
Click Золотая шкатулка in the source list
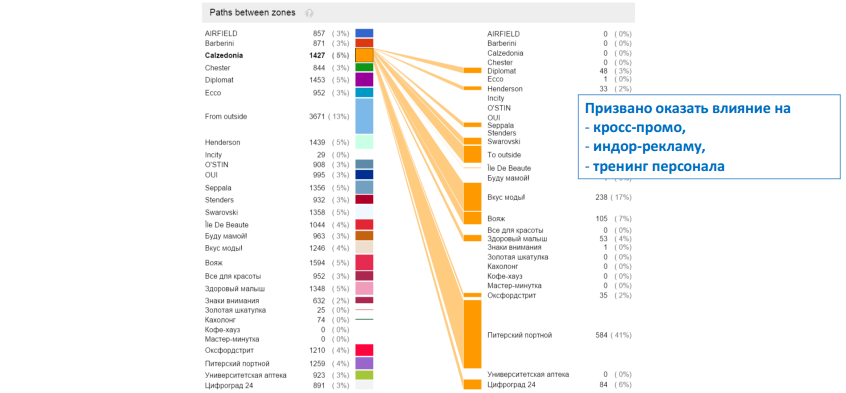(x=235, y=310)
